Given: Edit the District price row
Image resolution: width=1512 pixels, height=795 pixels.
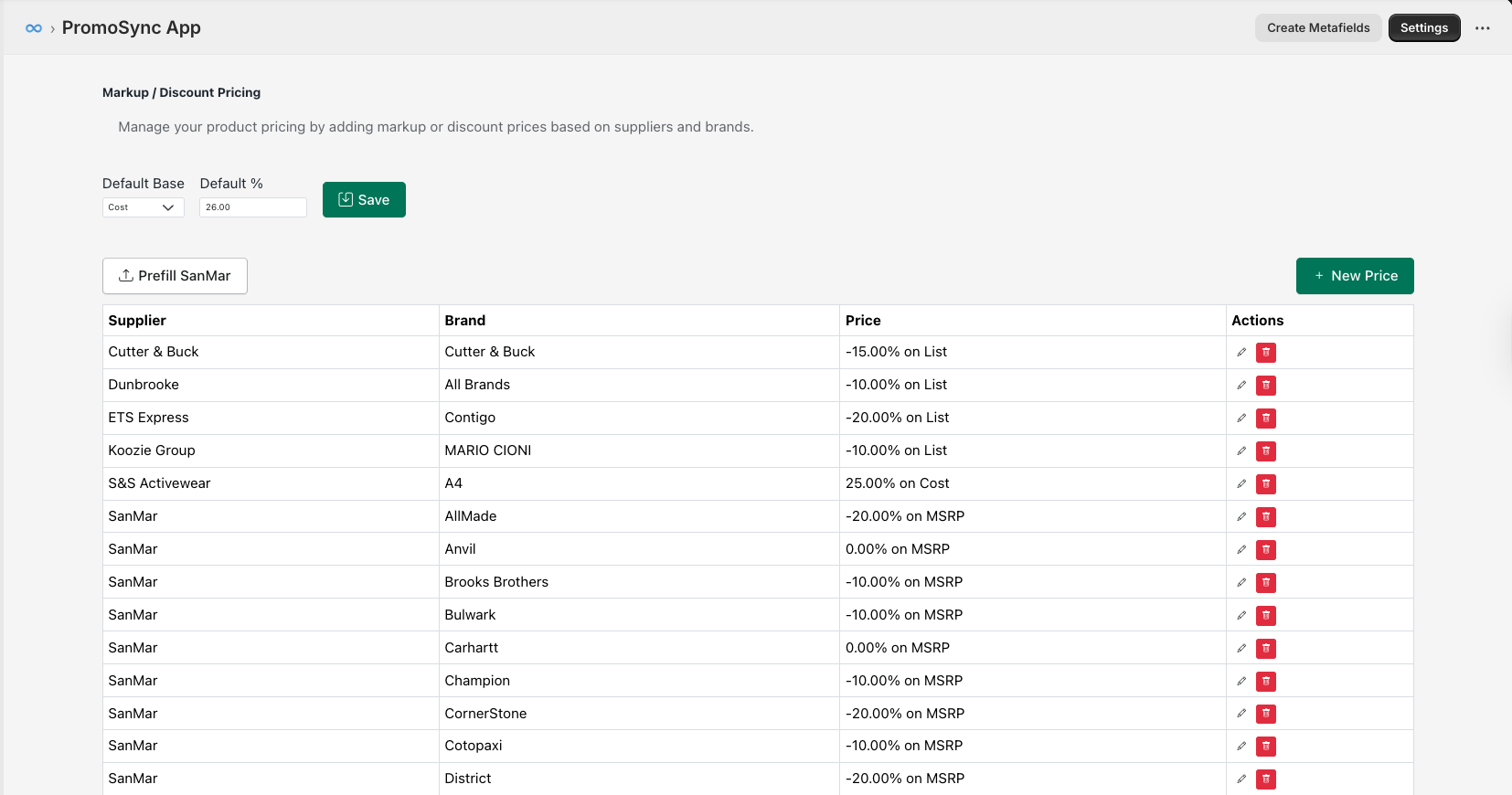Looking at the screenshot, I should click(x=1241, y=779).
